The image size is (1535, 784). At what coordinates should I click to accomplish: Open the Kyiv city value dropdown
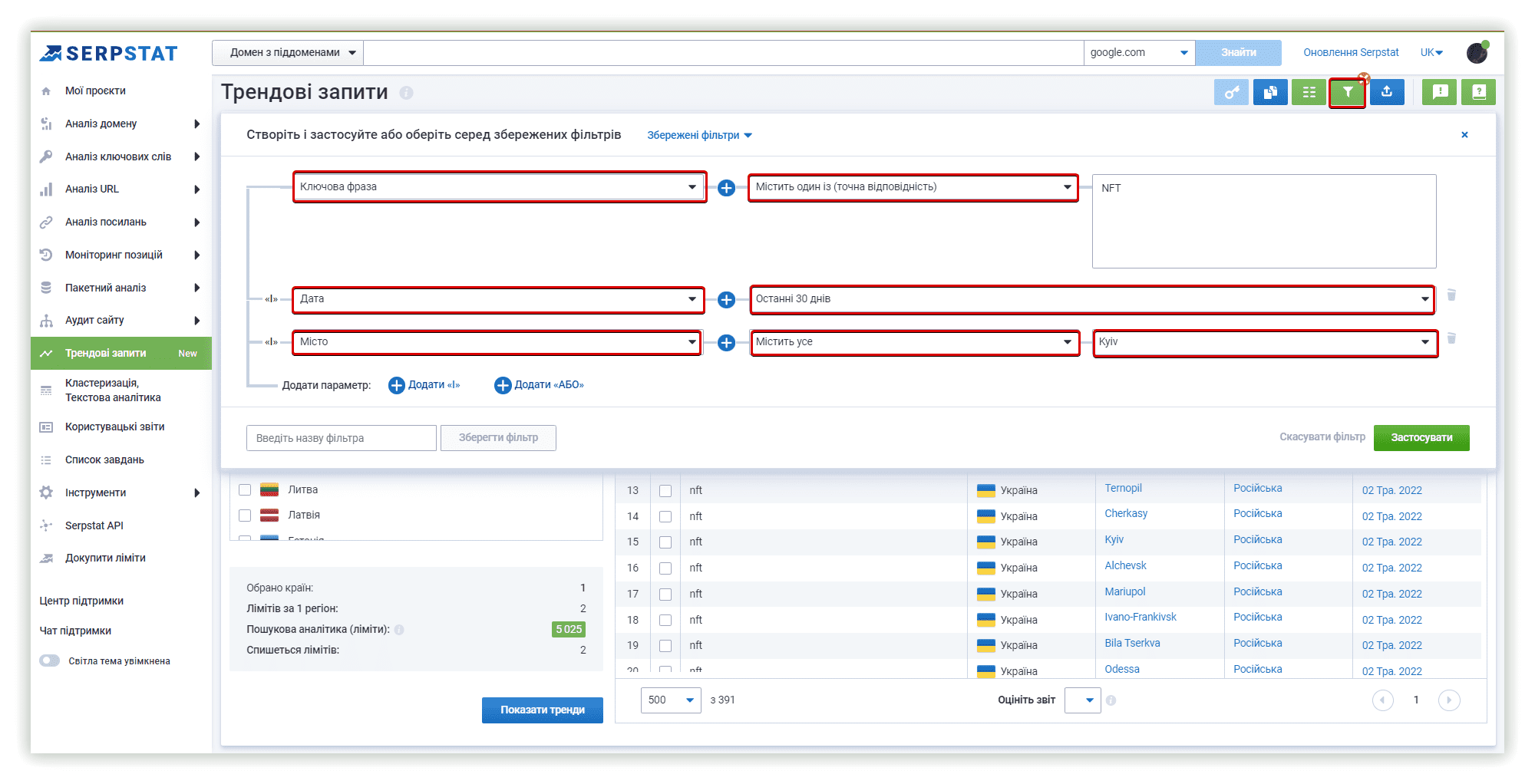click(x=1265, y=342)
